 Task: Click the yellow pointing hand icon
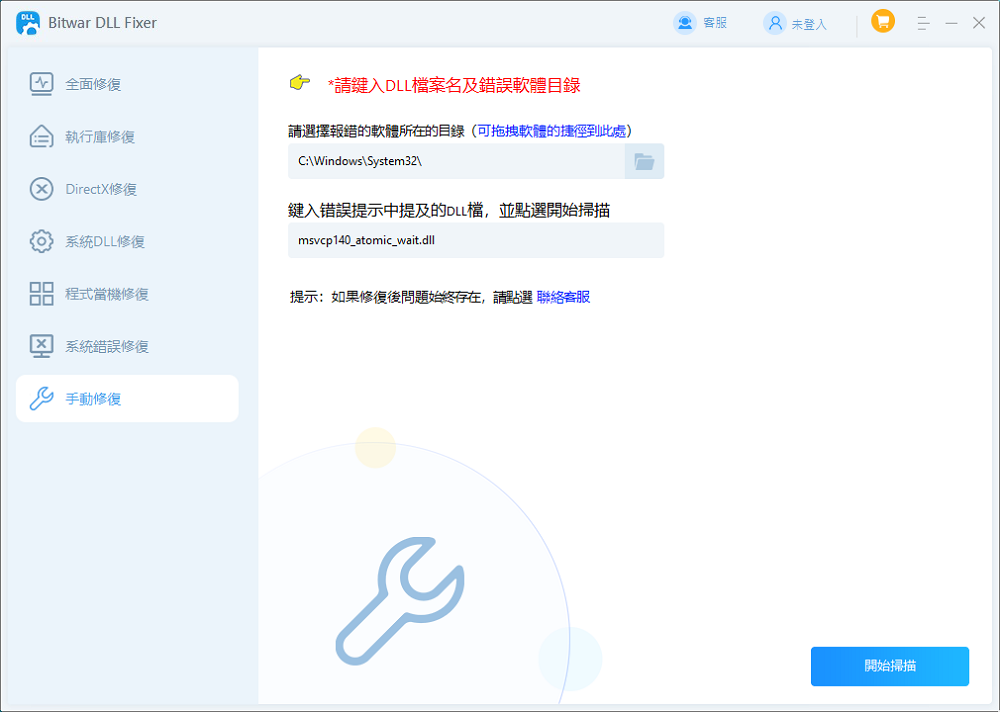[x=300, y=83]
